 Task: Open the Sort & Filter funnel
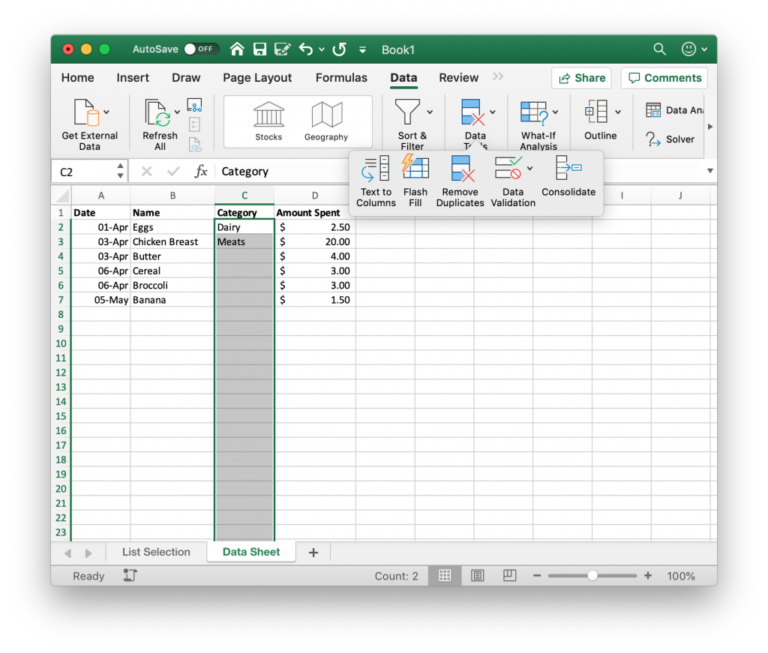[408, 112]
